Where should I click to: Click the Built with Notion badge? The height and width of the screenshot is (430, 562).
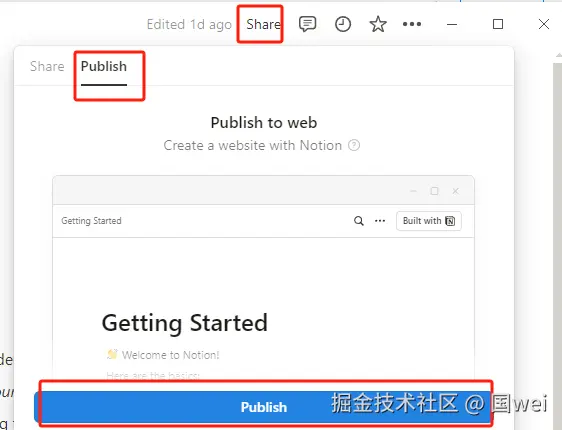(x=429, y=221)
